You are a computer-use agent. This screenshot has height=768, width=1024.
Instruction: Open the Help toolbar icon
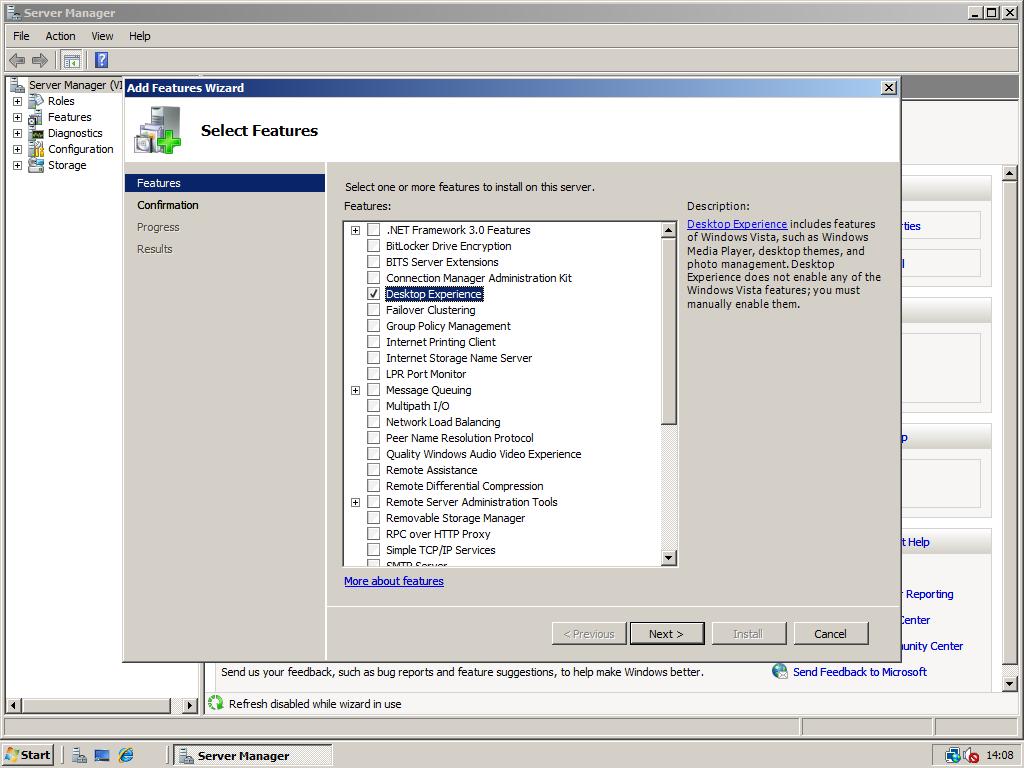click(101, 60)
